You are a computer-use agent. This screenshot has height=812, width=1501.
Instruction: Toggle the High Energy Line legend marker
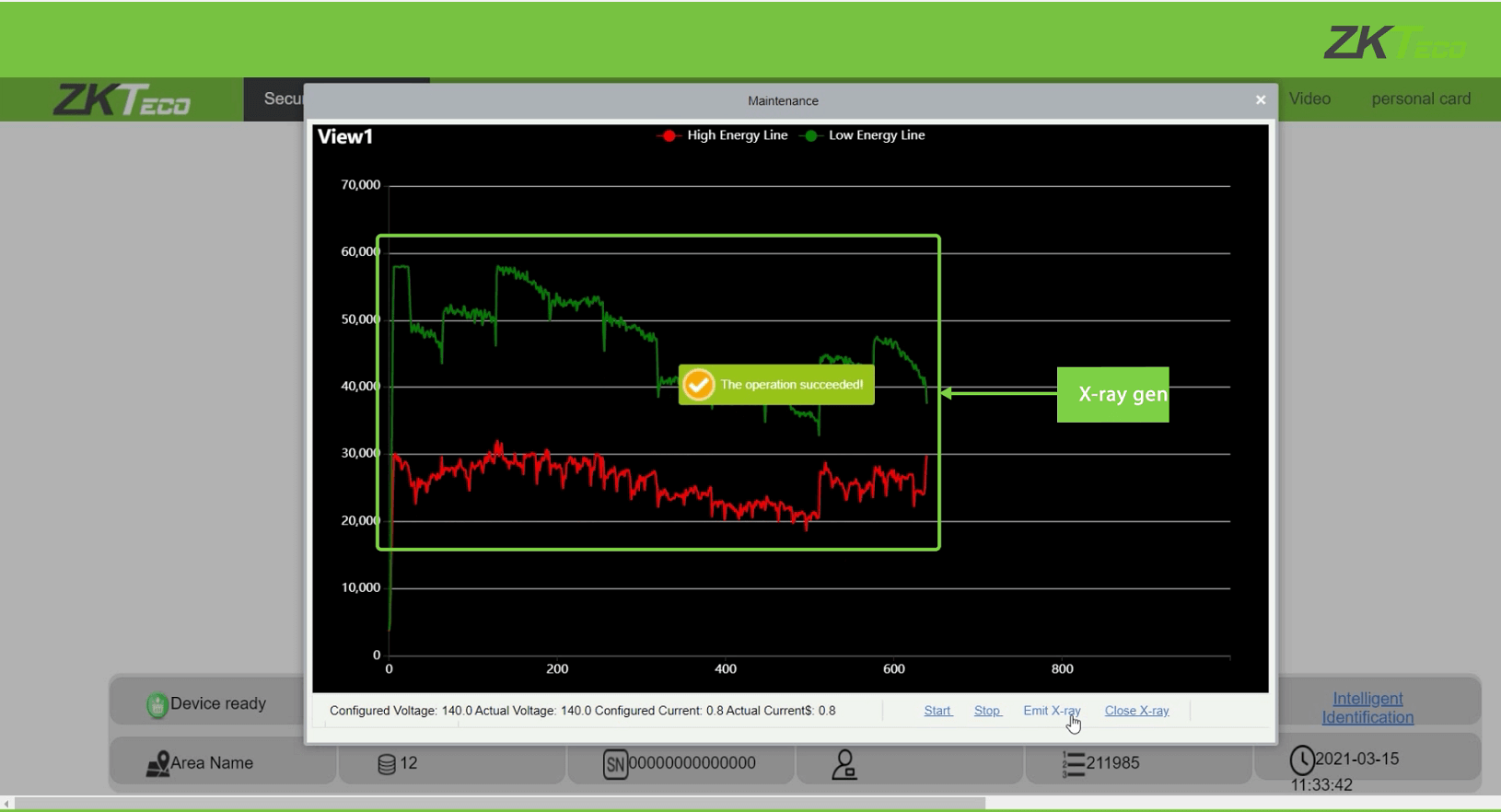click(669, 135)
